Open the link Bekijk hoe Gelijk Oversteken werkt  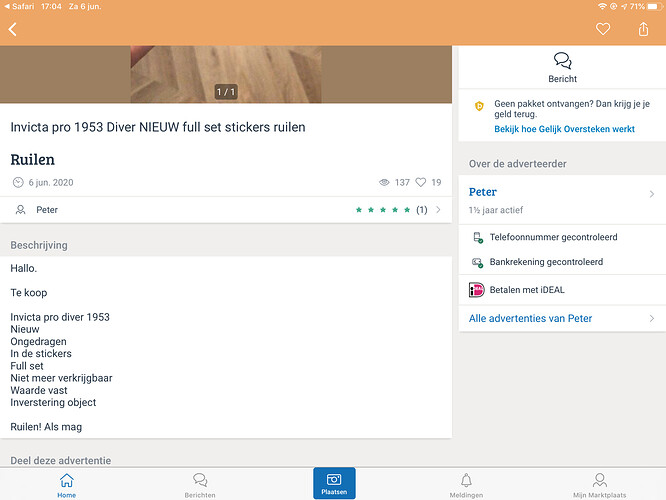564,129
